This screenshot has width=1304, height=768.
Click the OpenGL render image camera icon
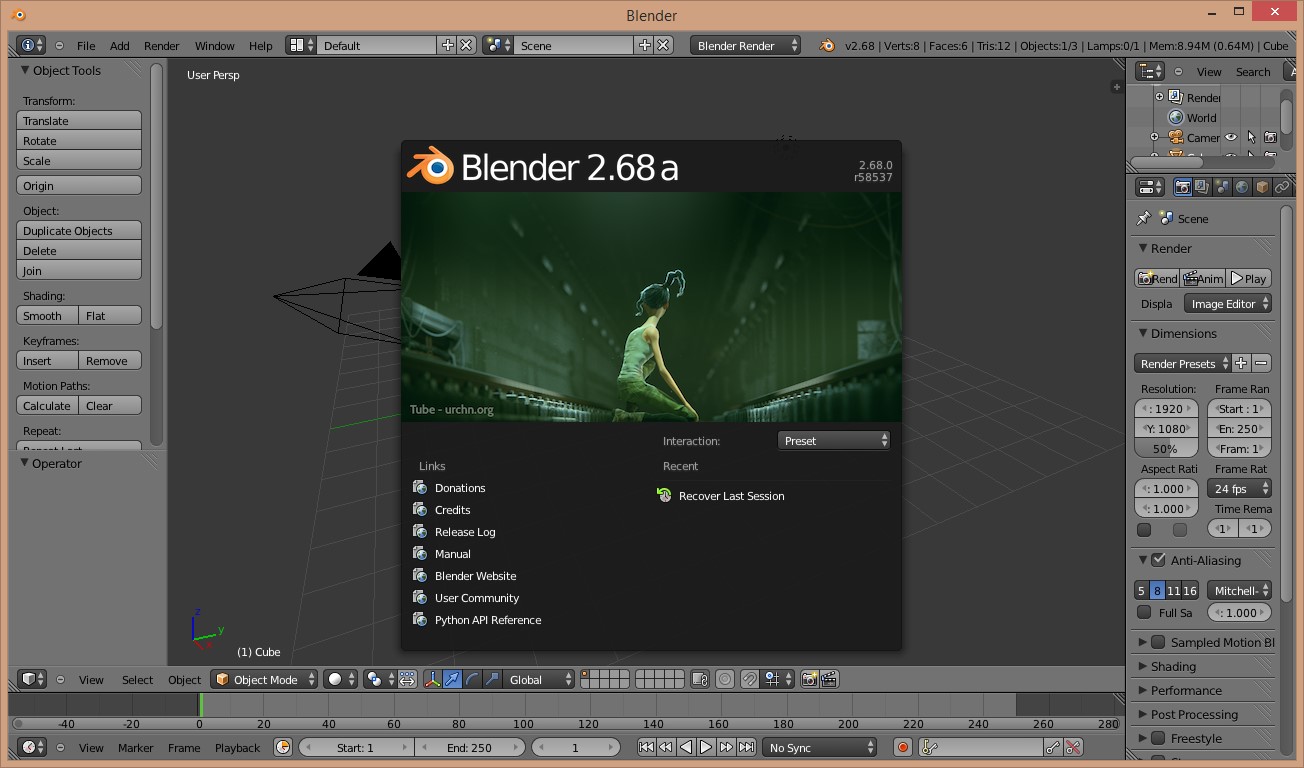[809, 679]
